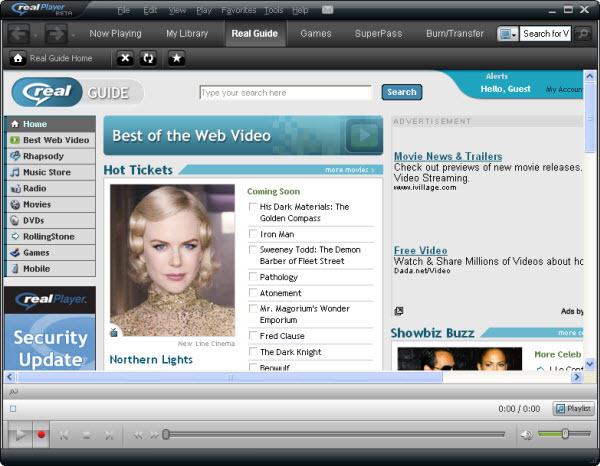Add page to favorites with star icon
This screenshot has height=466, width=600.
(x=176, y=59)
